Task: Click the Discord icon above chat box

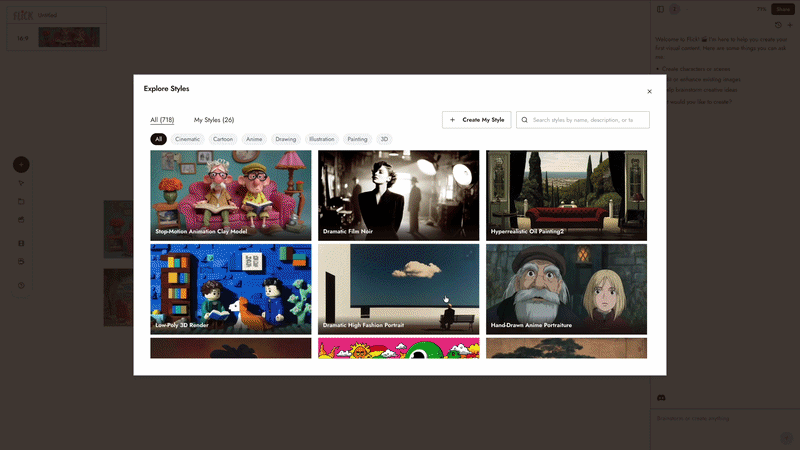Action: (x=661, y=398)
